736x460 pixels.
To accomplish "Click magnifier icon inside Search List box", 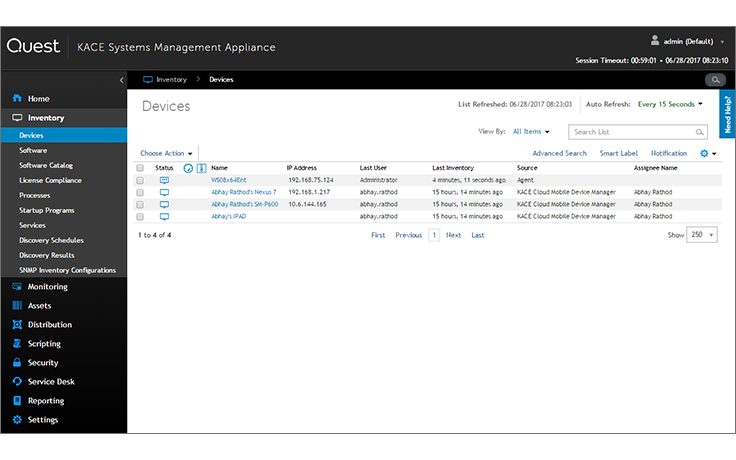I will 699,132.
